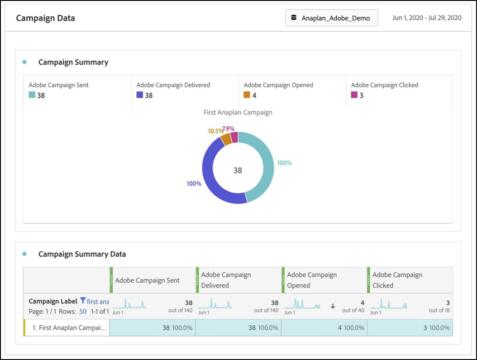Viewport: 477px width, 360px height.
Task: Click the filter funnel icon next to Campaign Label
Action: tap(83, 301)
